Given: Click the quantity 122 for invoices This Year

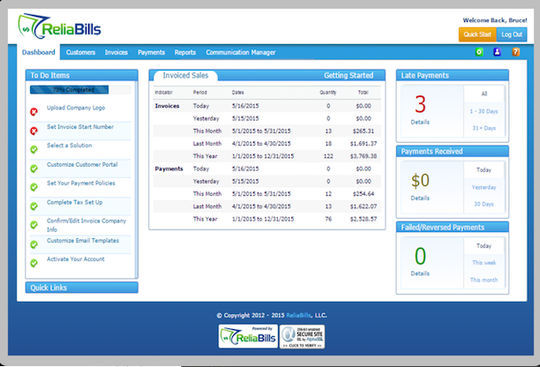Looking at the screenshot, I should (328, 156).
